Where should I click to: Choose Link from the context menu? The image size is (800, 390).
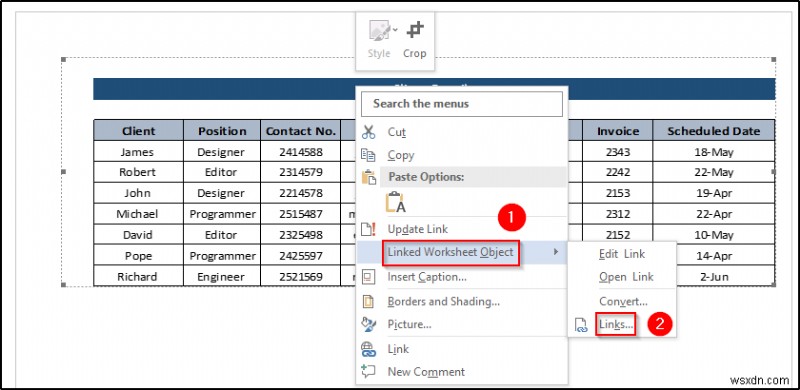398,349
